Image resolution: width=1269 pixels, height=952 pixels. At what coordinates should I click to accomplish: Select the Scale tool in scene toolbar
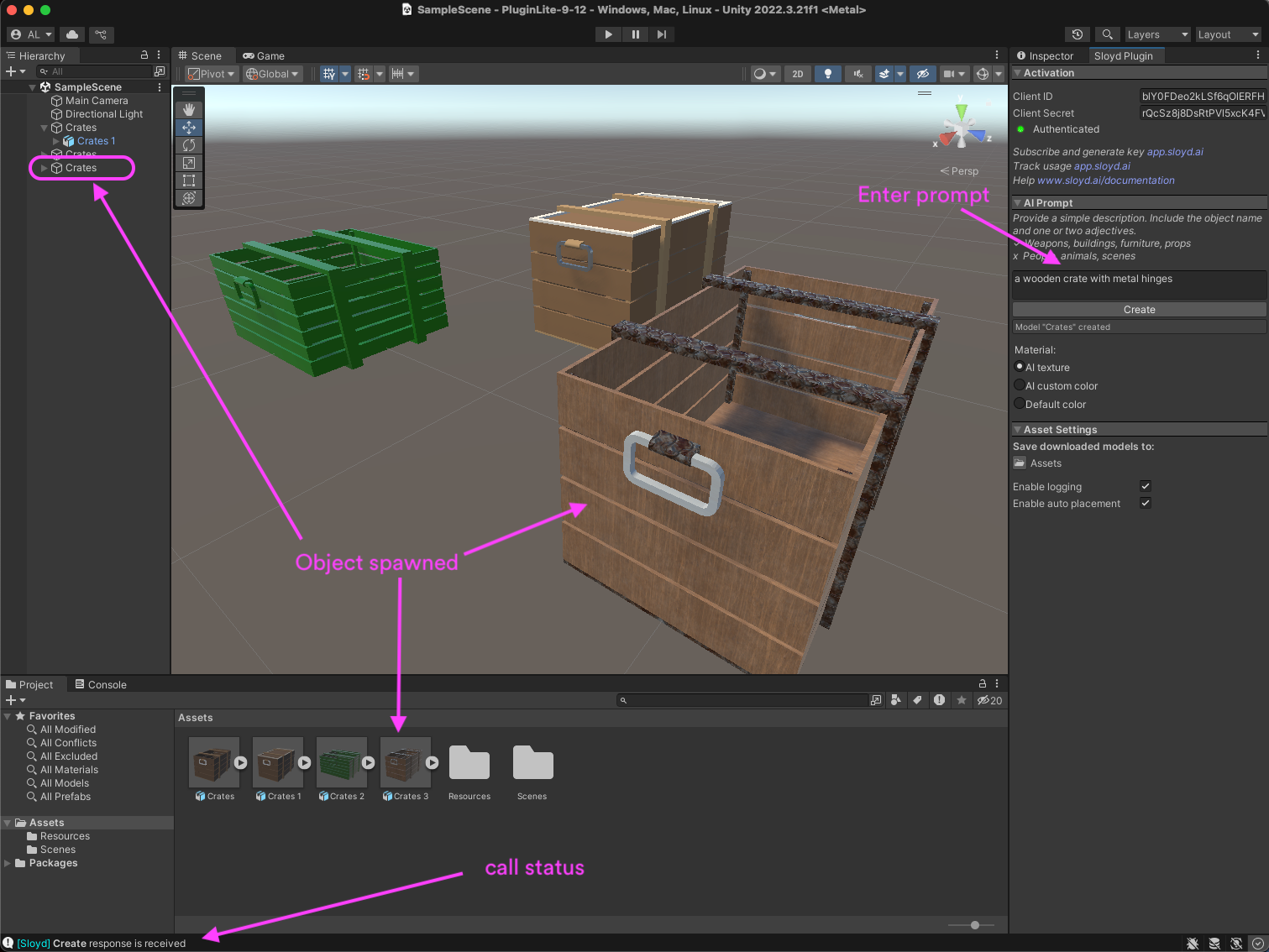pyautogui.click(x=189, y=163)
